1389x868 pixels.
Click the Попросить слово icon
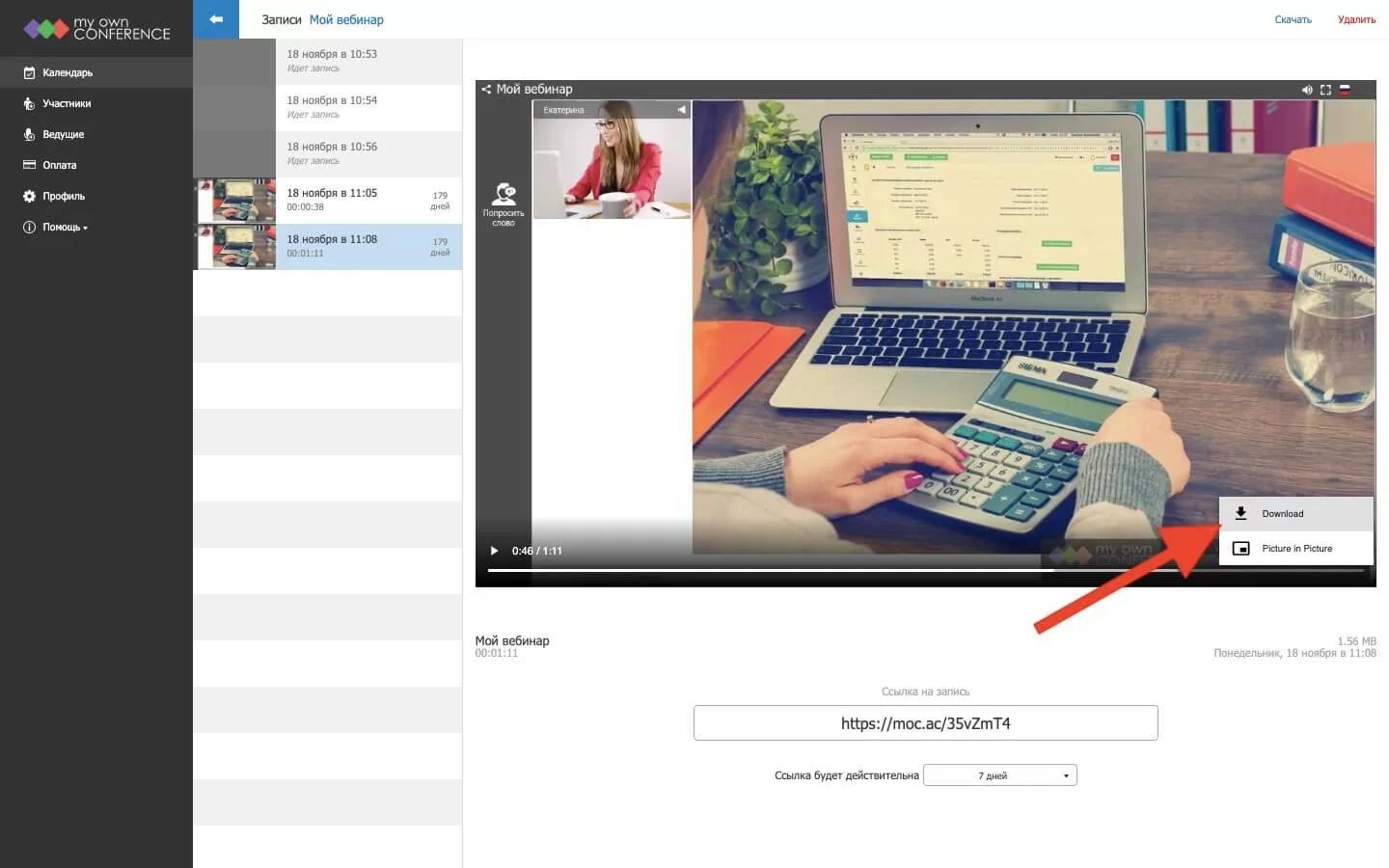coord(504,196)
